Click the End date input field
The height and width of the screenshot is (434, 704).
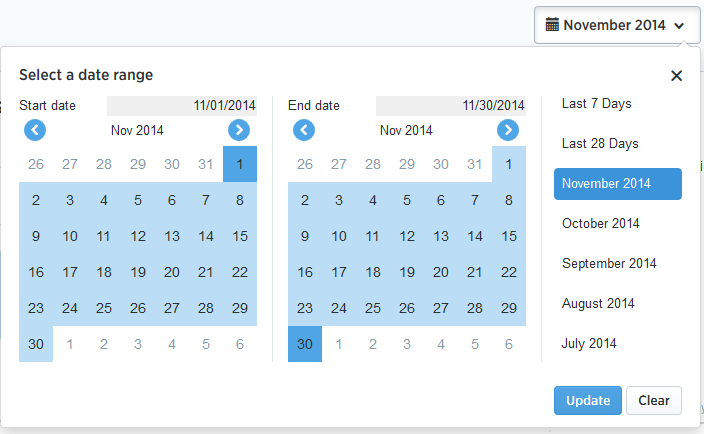pyautogui.click(x=450, y=105)
